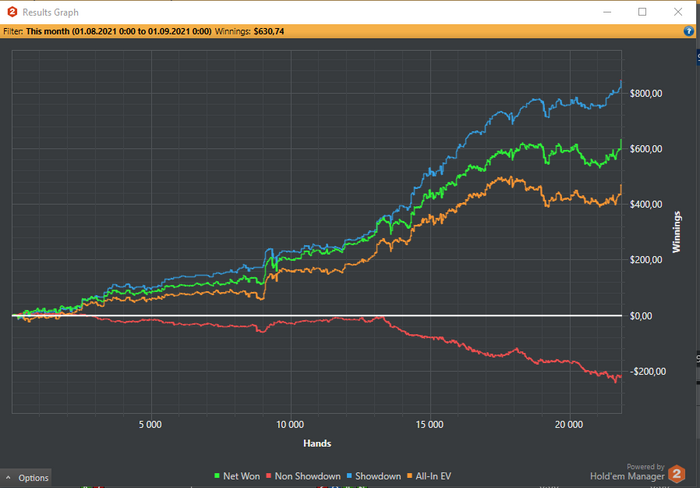
Task: Click the -$200,00 axis label
Action: point(647,371)
